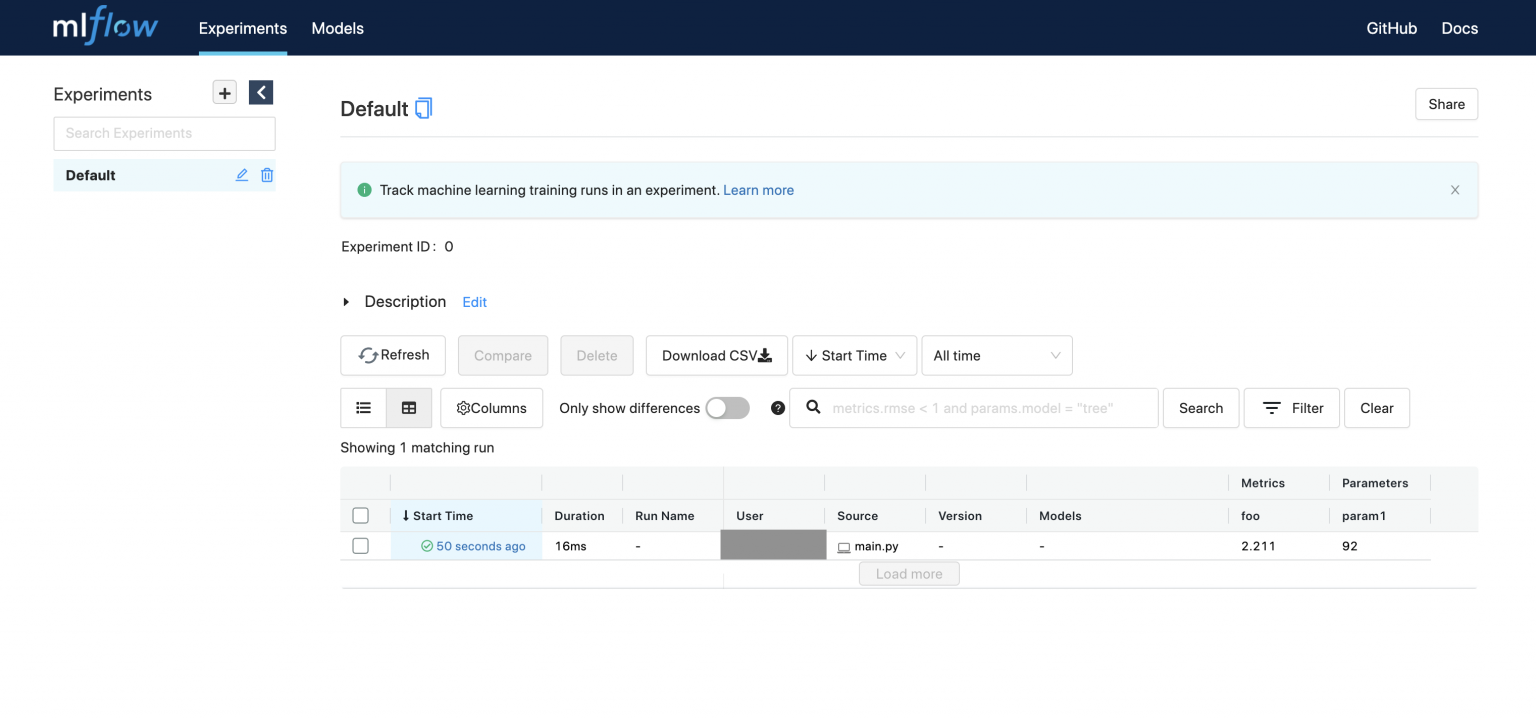Image resolution: width=1536 pixels, height=719 pixels.
Task: Click the search syntax help icon
Action: [778, 407]
